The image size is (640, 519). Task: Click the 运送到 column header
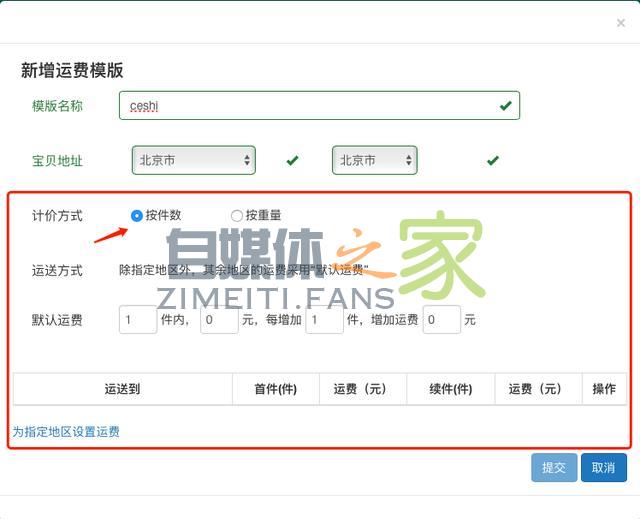pyautogui.click(x=122, y=389)
